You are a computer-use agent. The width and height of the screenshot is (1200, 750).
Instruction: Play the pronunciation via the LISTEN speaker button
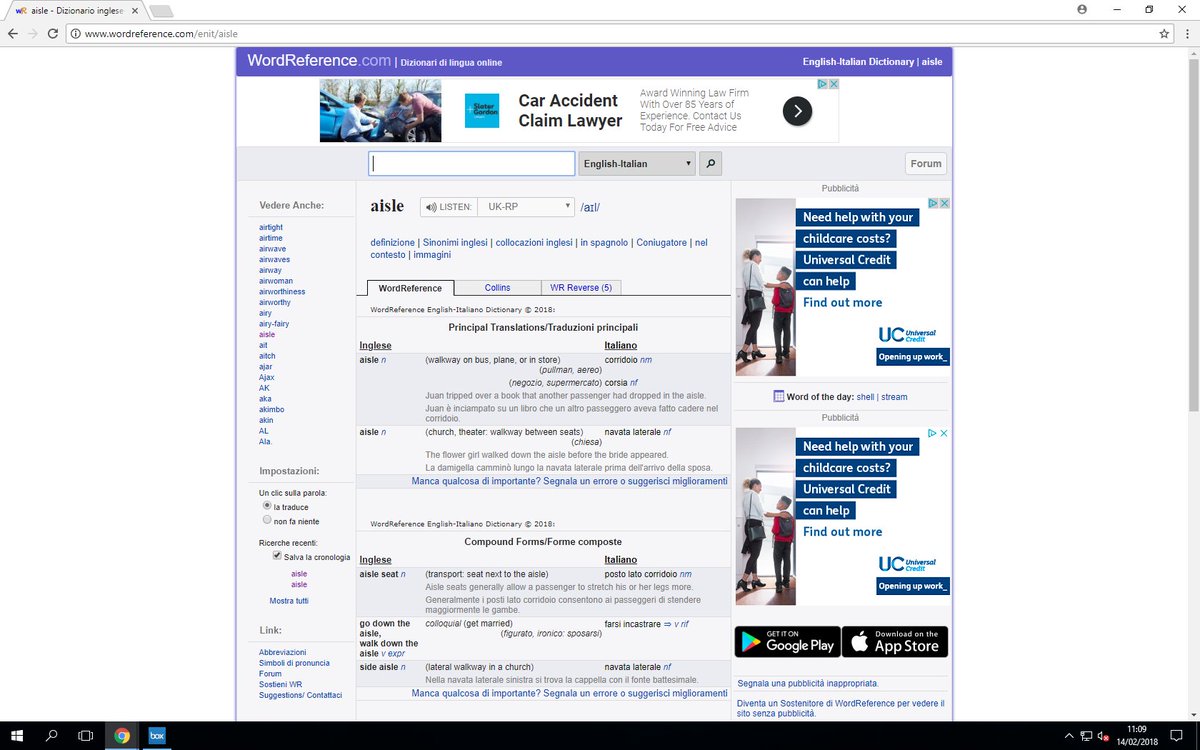(448, 207)
